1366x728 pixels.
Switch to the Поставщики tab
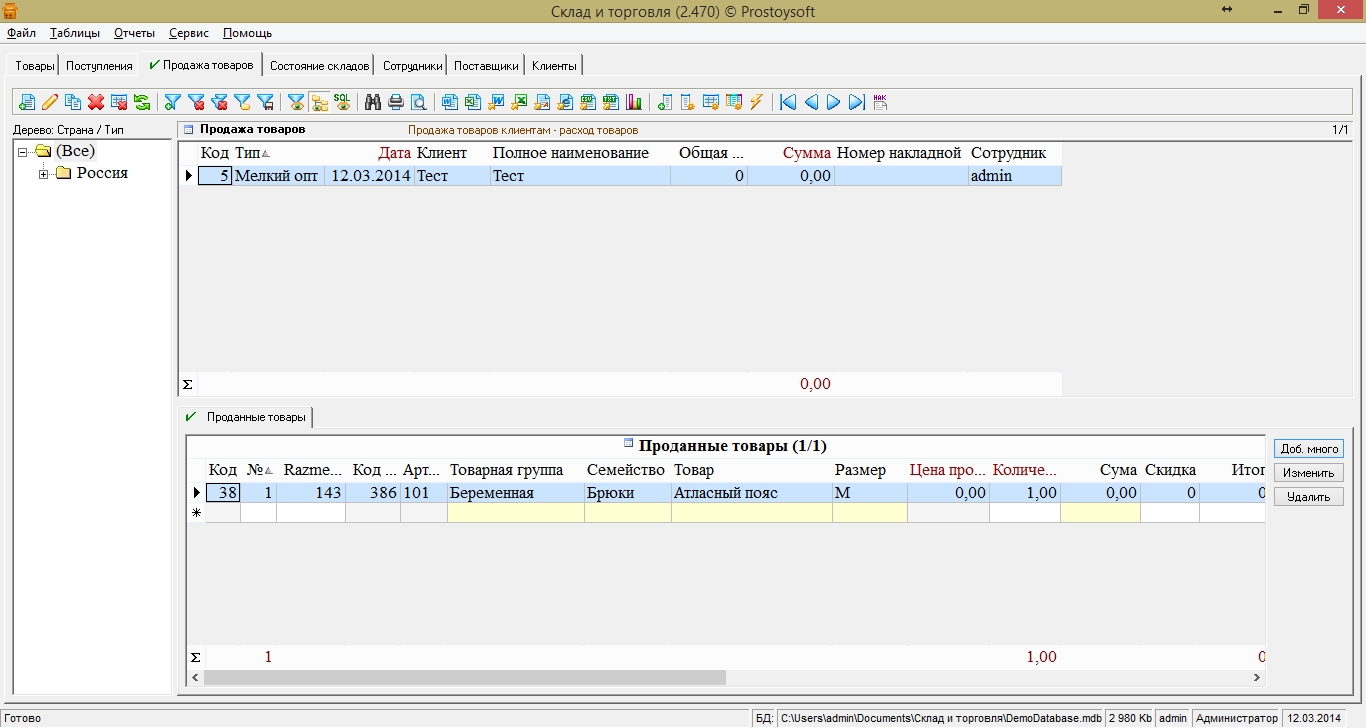(x=486, y=66)
